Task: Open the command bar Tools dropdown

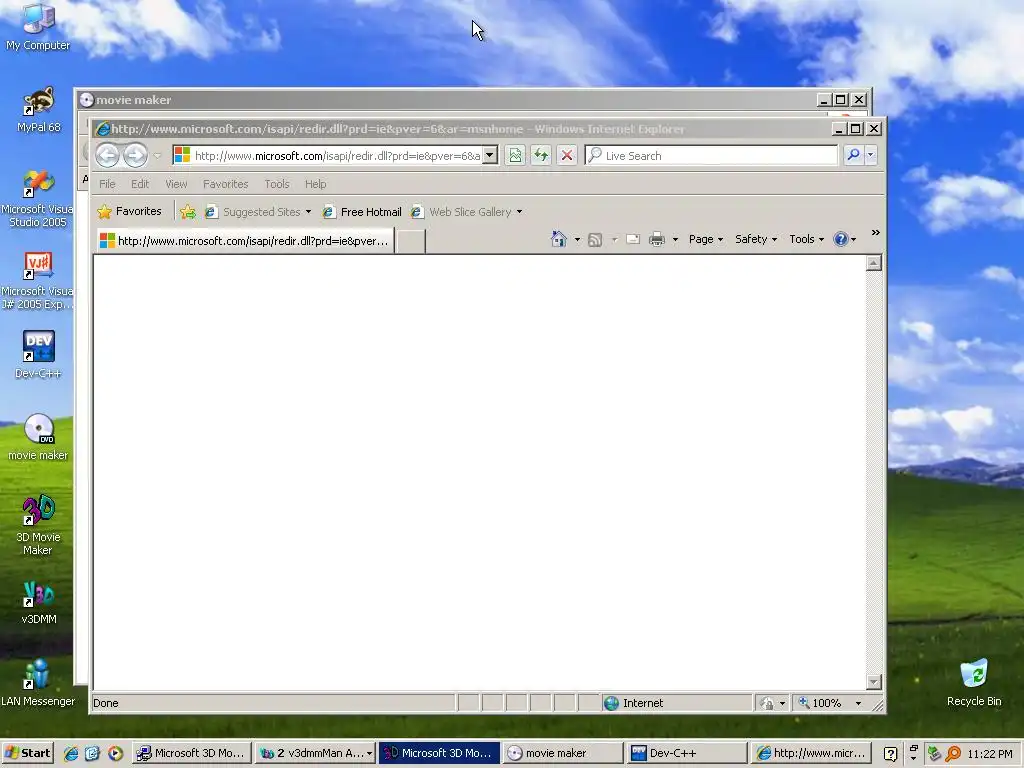Action: [807, 239]
